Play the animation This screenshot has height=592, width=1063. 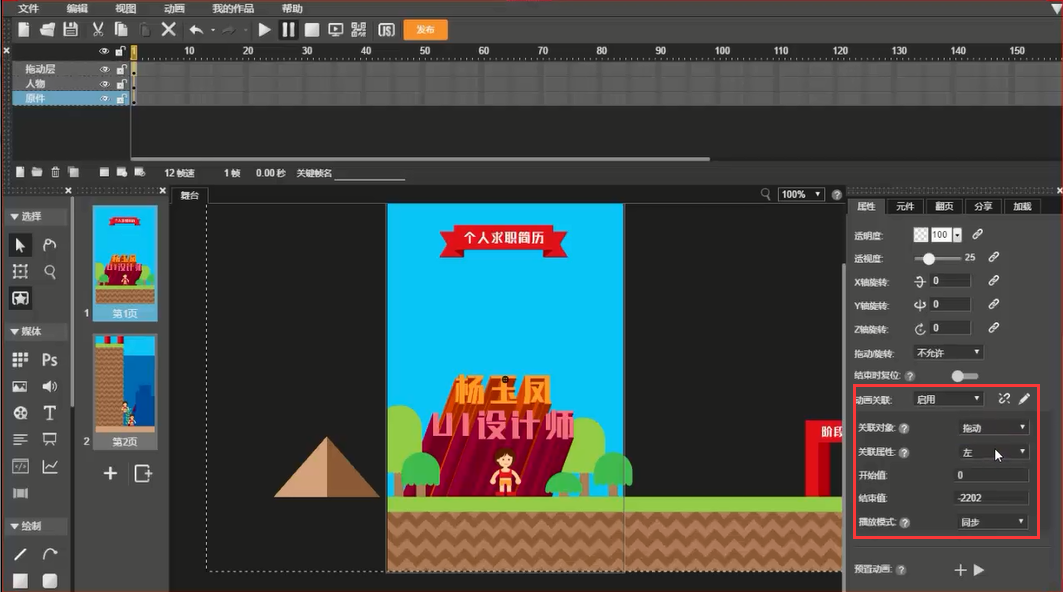coord(264,29)
